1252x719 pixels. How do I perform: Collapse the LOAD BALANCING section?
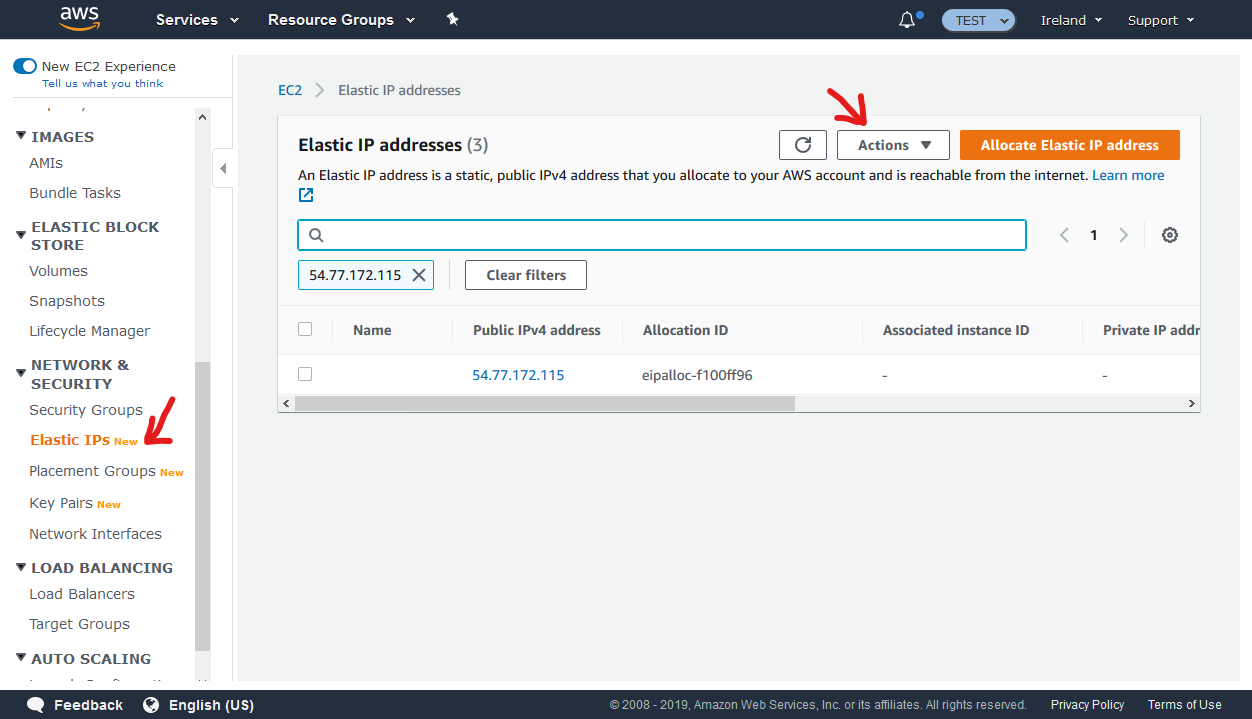pyautogui.click(x=21, y=567)
